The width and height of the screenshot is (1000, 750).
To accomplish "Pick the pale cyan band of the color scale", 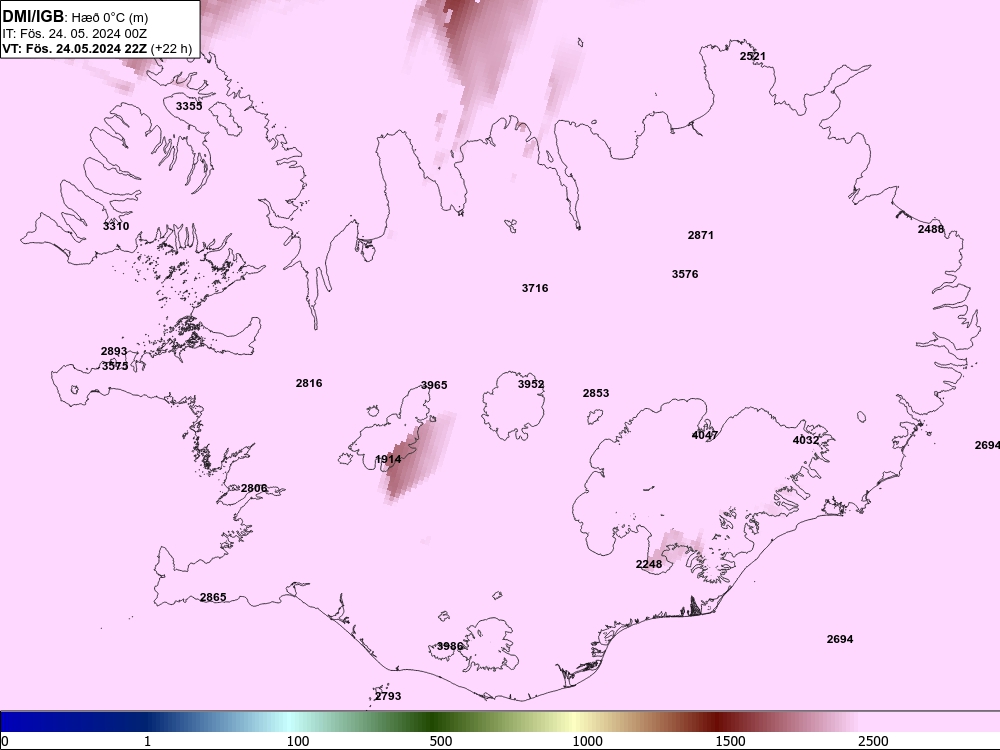I will click(x=288, y=721).
